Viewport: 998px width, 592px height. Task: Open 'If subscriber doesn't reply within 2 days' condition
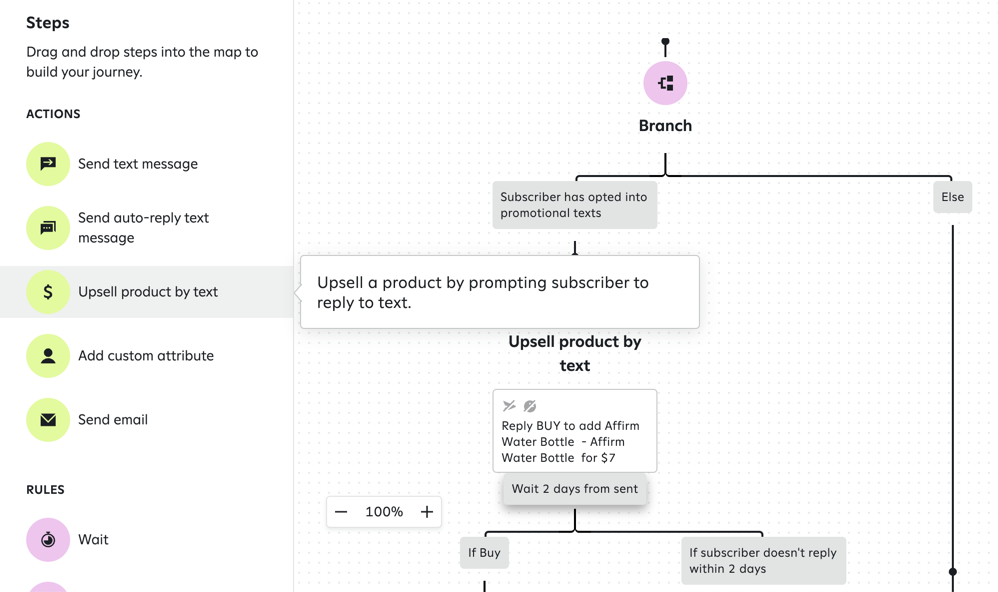click(x=762, y=561)
